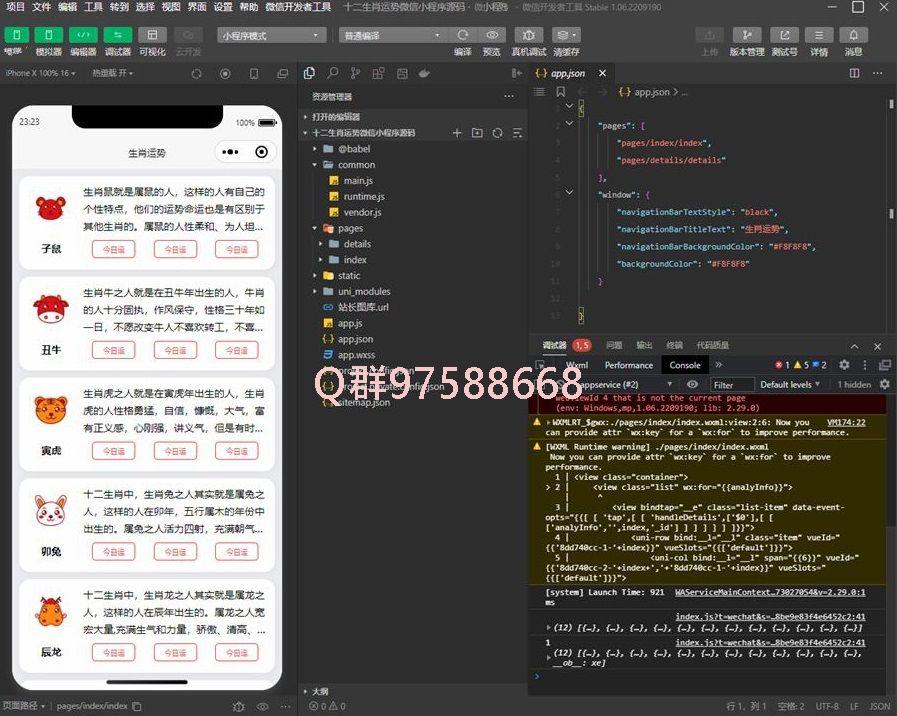Click the console Filter input field

[732, 385]
